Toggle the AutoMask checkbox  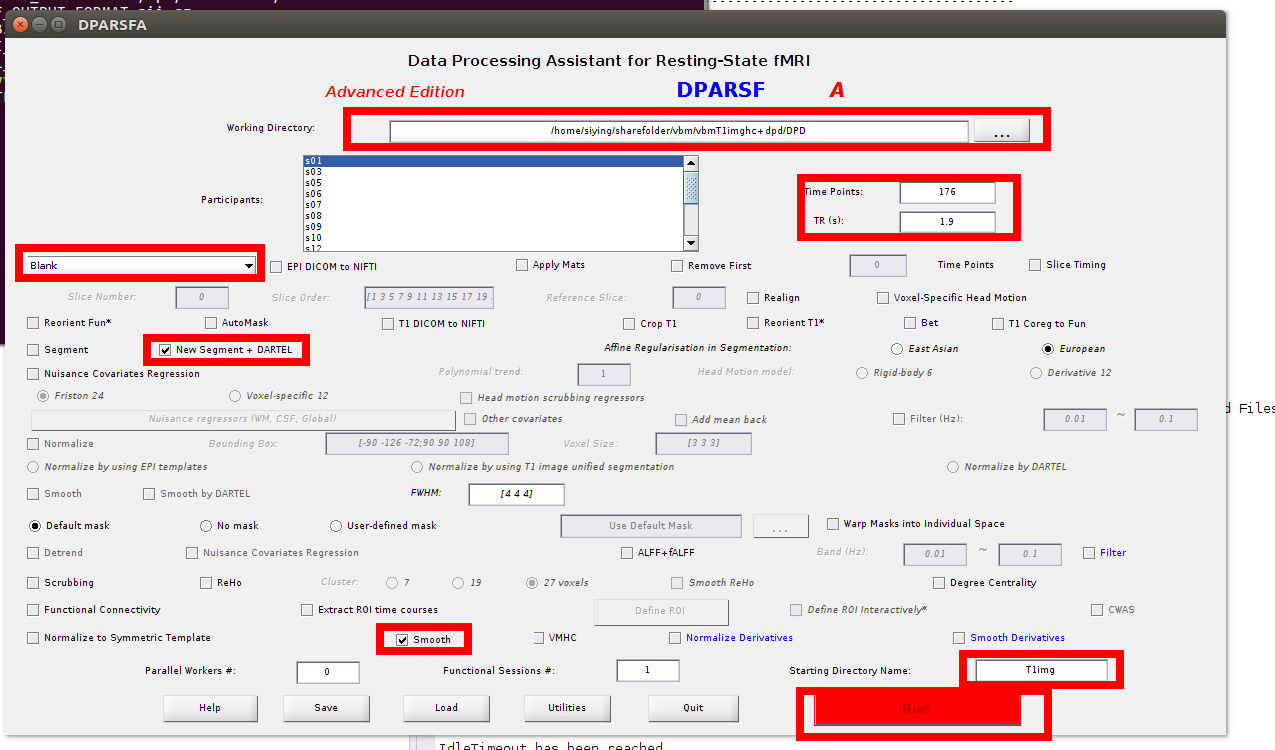pos(211,323)
